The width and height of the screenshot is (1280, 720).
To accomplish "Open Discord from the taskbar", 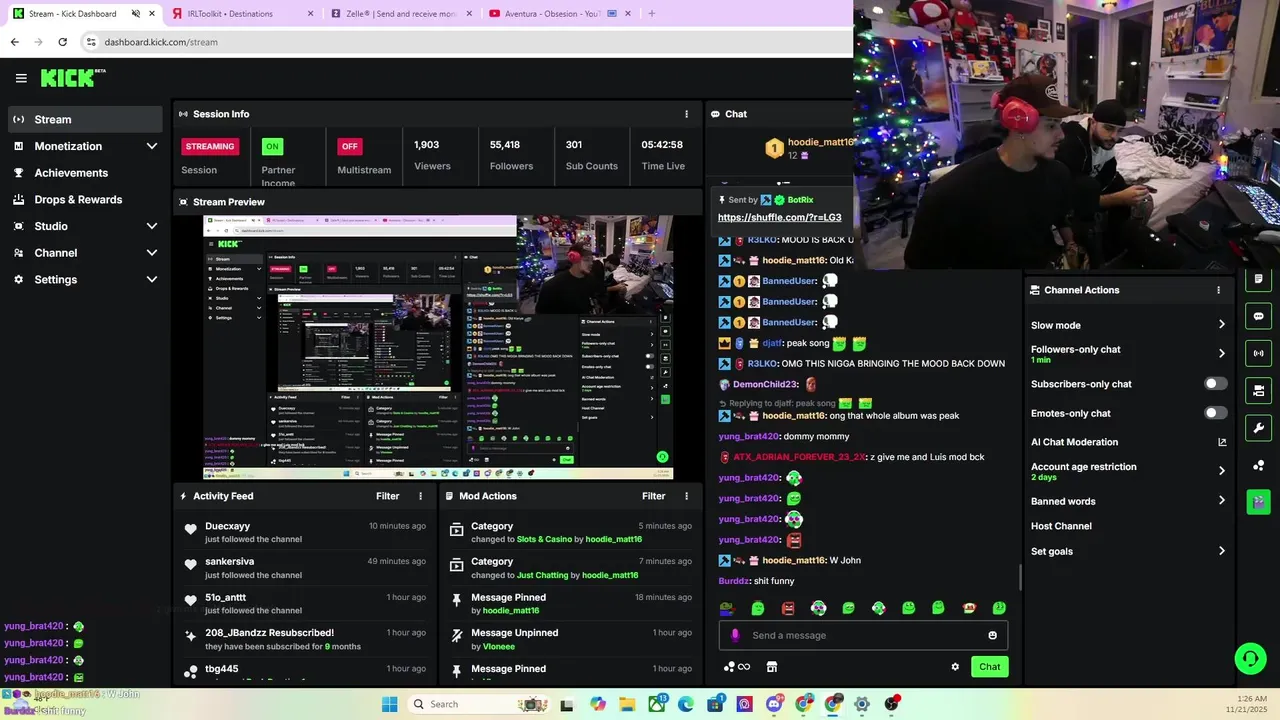I will (774, 704).
